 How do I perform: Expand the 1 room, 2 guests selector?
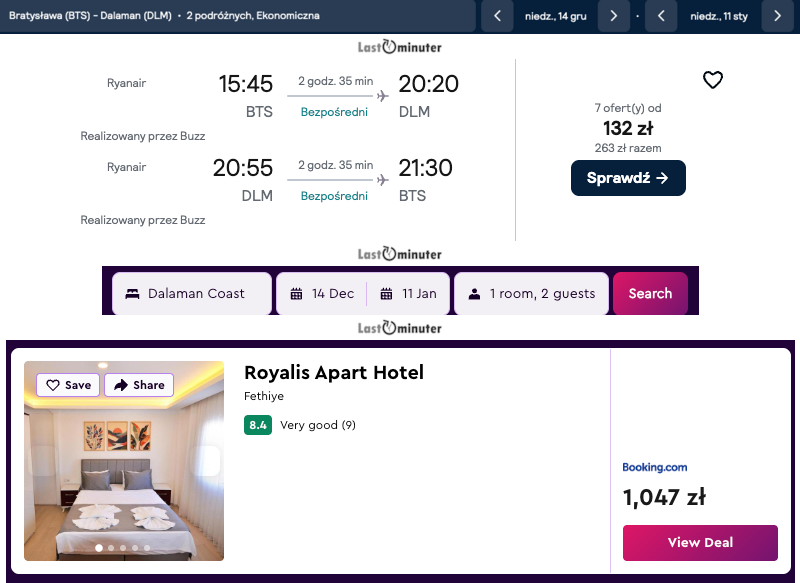pyautogui.click(x=531, y=294)
